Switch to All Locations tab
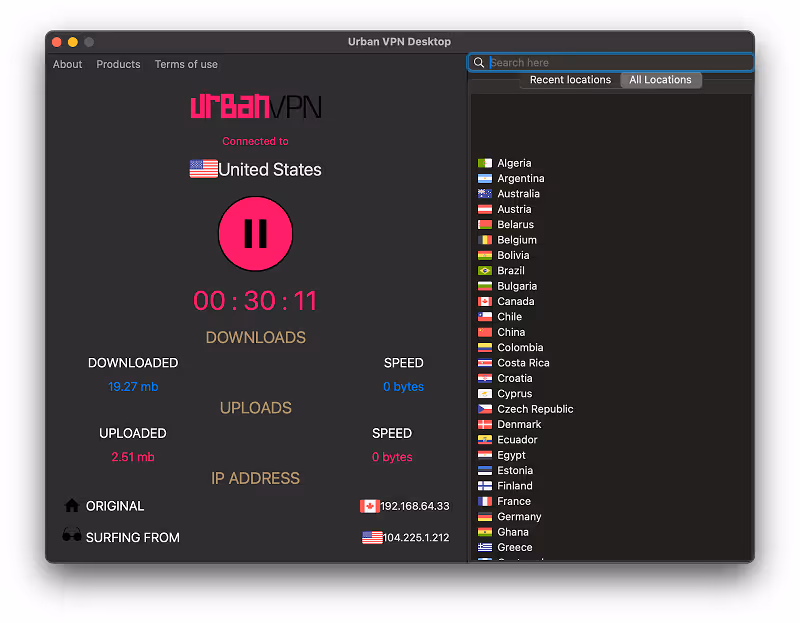The width and height of the screenshot is (800, 623). [660, 80]
